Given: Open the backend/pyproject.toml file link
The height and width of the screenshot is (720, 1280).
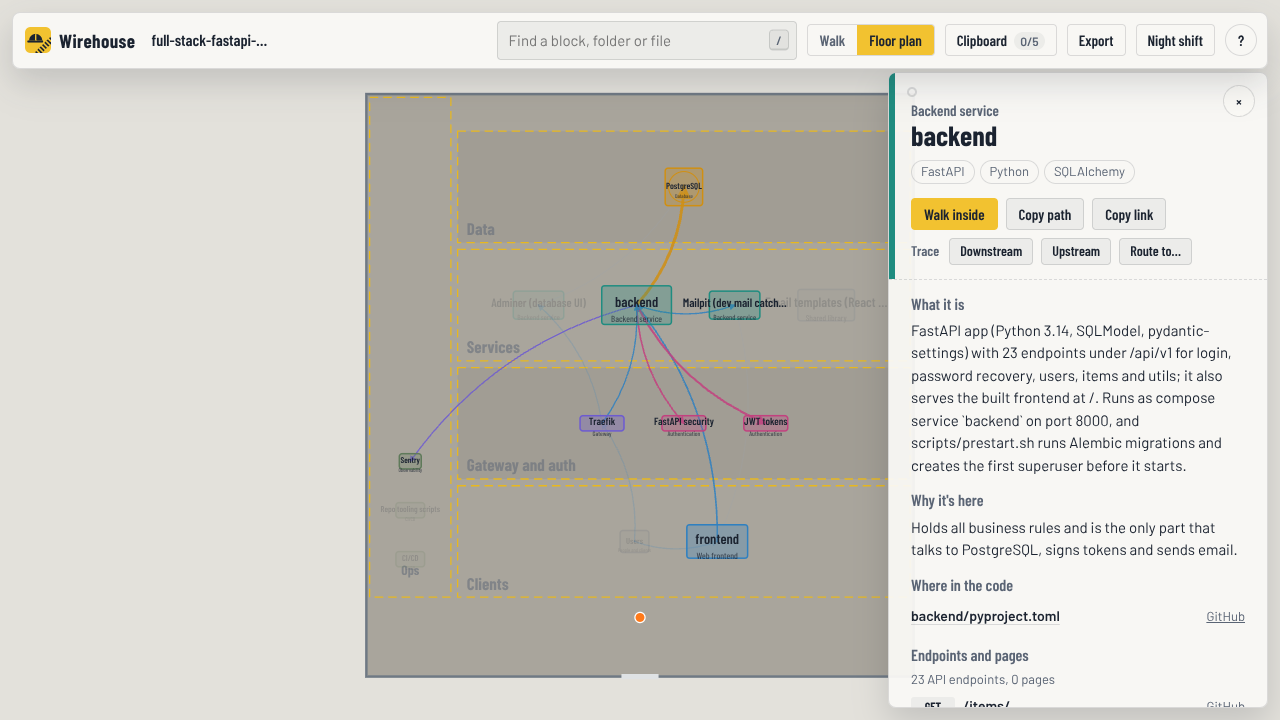Looking at the screenshot, I should 985,616.
